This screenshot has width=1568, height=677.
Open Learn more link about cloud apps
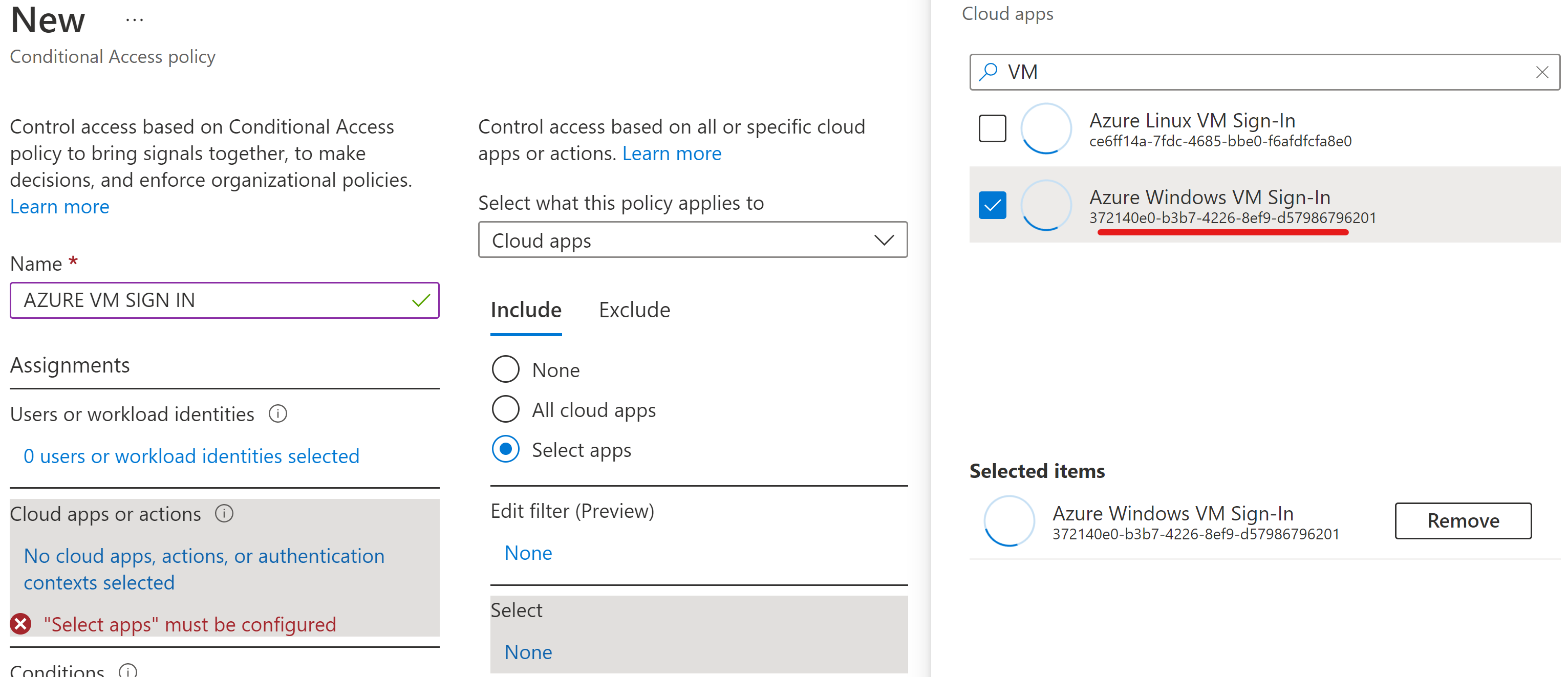pos(672,154)
